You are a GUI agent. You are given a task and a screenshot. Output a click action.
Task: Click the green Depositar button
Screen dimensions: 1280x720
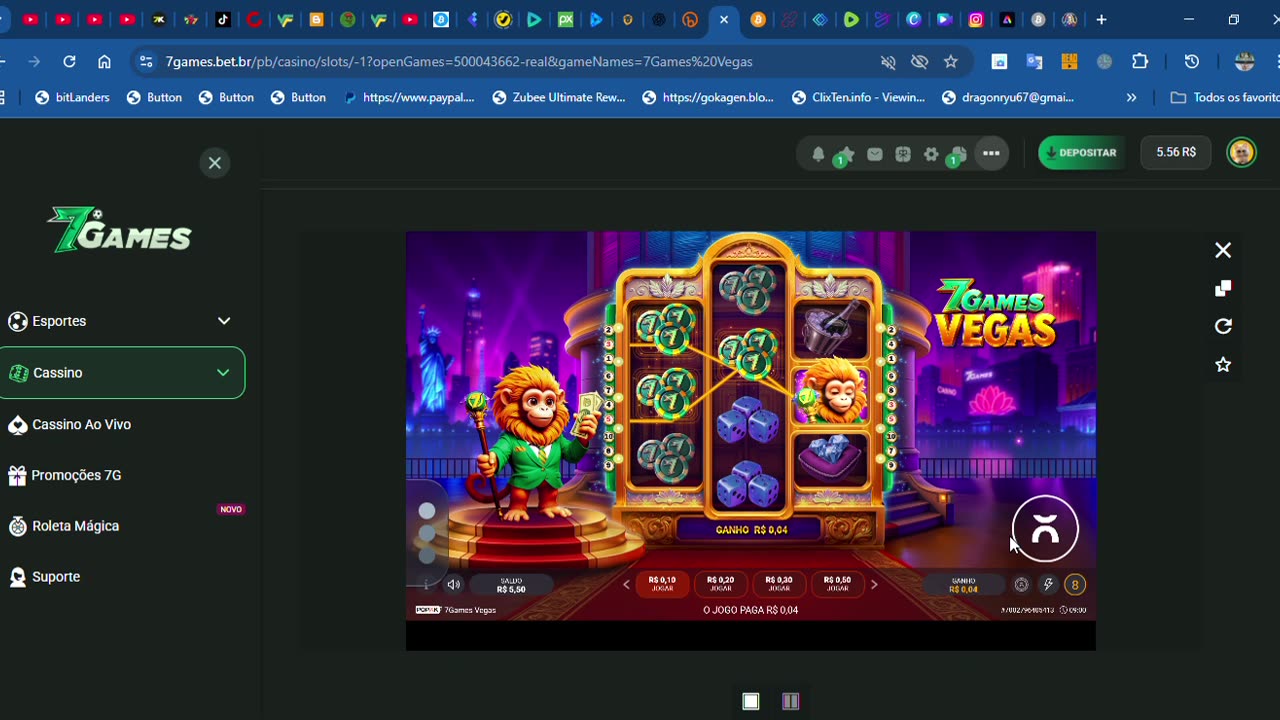pos(1081,153)
